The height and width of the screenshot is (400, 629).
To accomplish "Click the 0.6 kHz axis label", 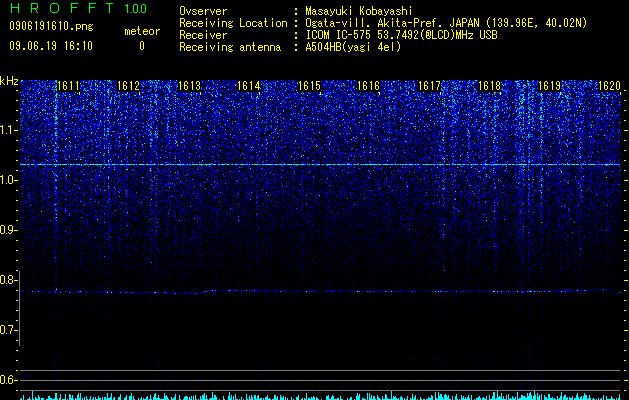I will click(x=9, y=380).
